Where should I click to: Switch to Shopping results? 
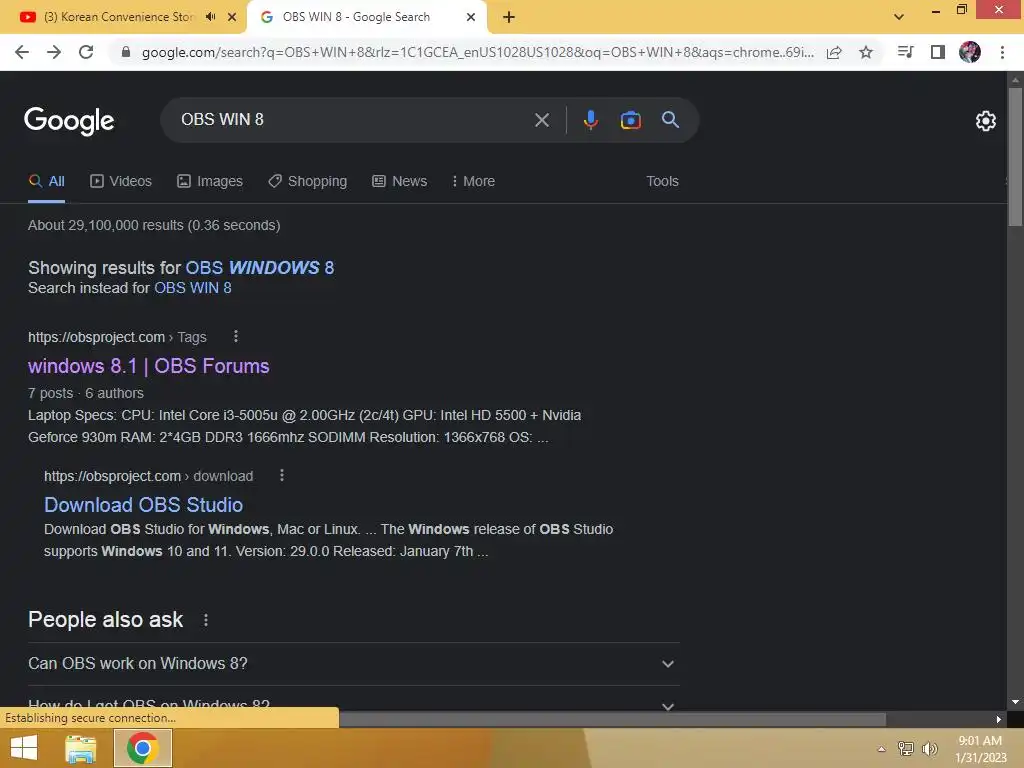[x=308, y=182]
